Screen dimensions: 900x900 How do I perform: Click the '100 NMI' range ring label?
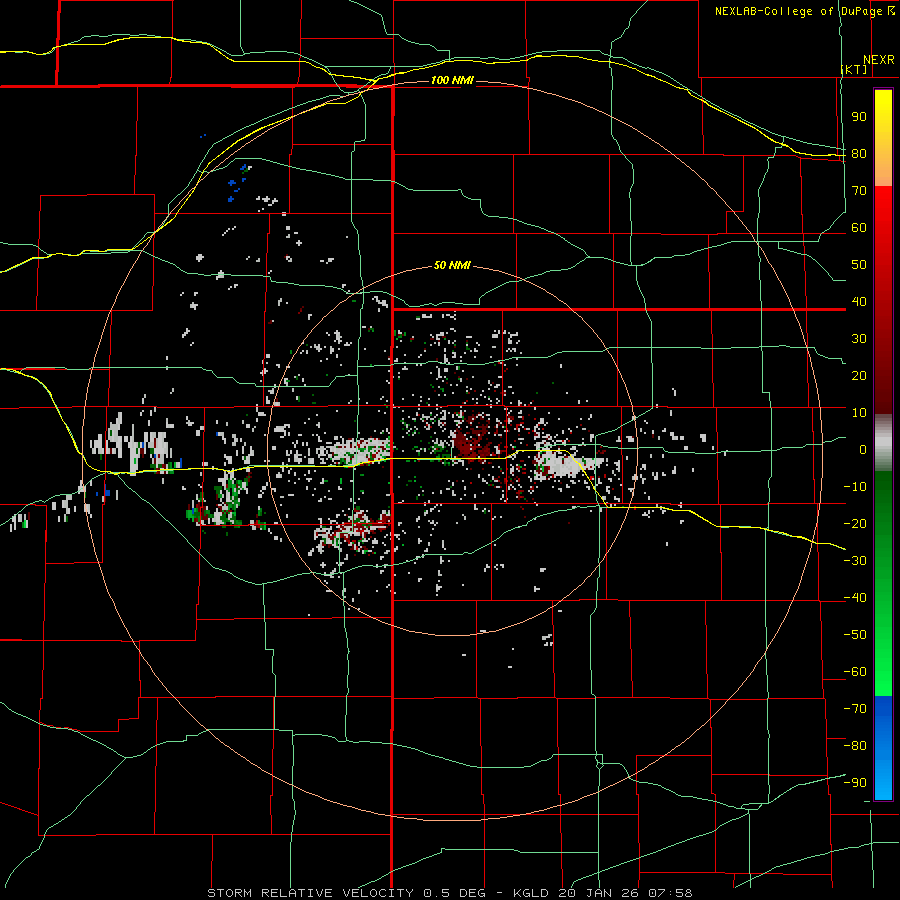tap(452, 80)
